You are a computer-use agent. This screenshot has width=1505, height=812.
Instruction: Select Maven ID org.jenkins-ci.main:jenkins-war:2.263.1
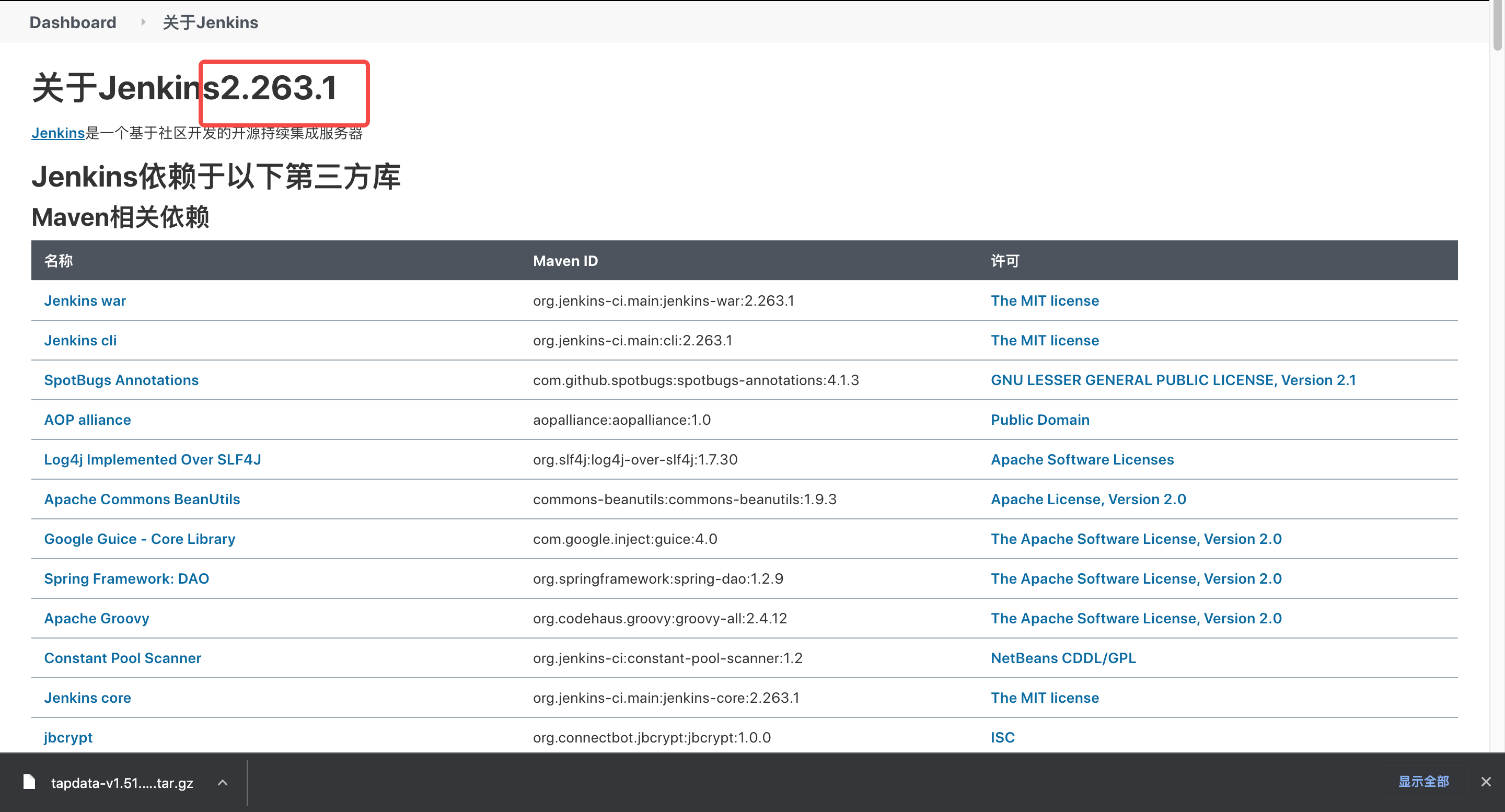tap(664, 301)
